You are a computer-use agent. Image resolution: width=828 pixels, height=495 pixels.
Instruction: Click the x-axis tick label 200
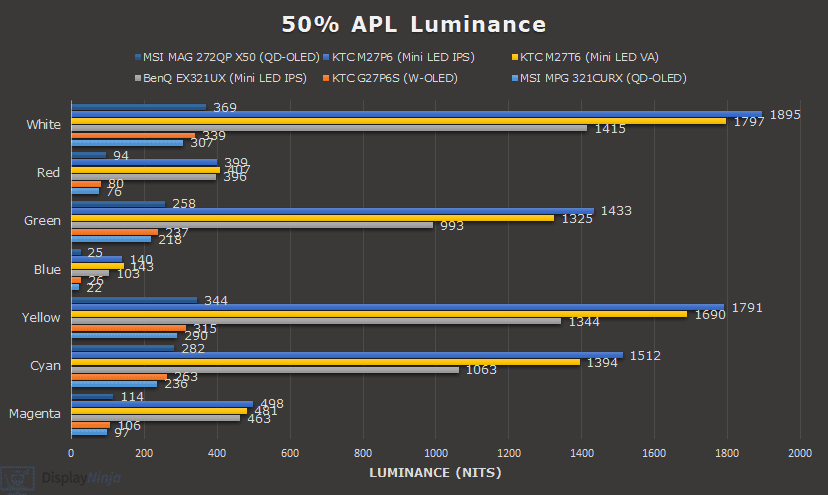[x=144, y=453]
